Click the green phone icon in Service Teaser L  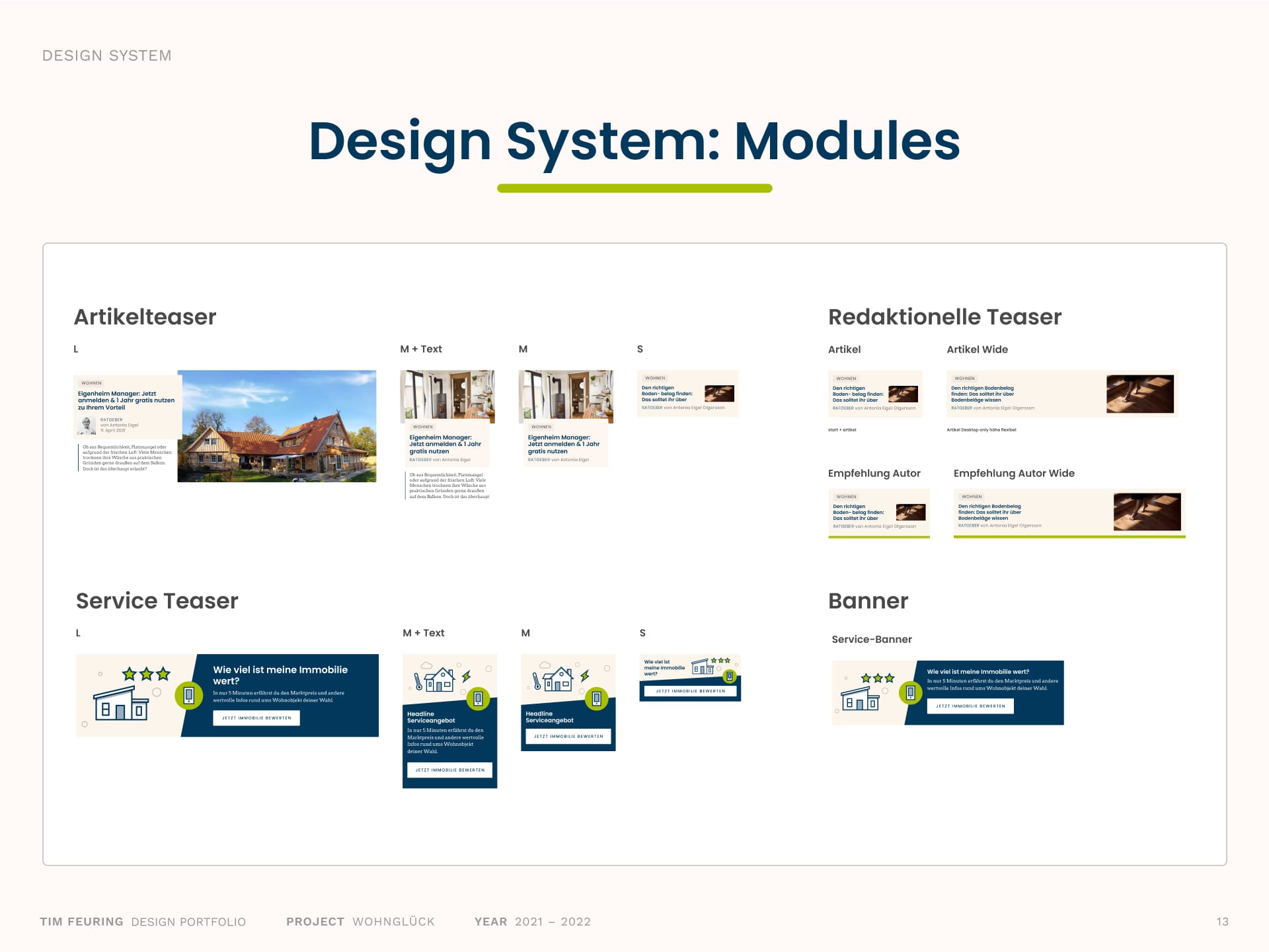188,695
